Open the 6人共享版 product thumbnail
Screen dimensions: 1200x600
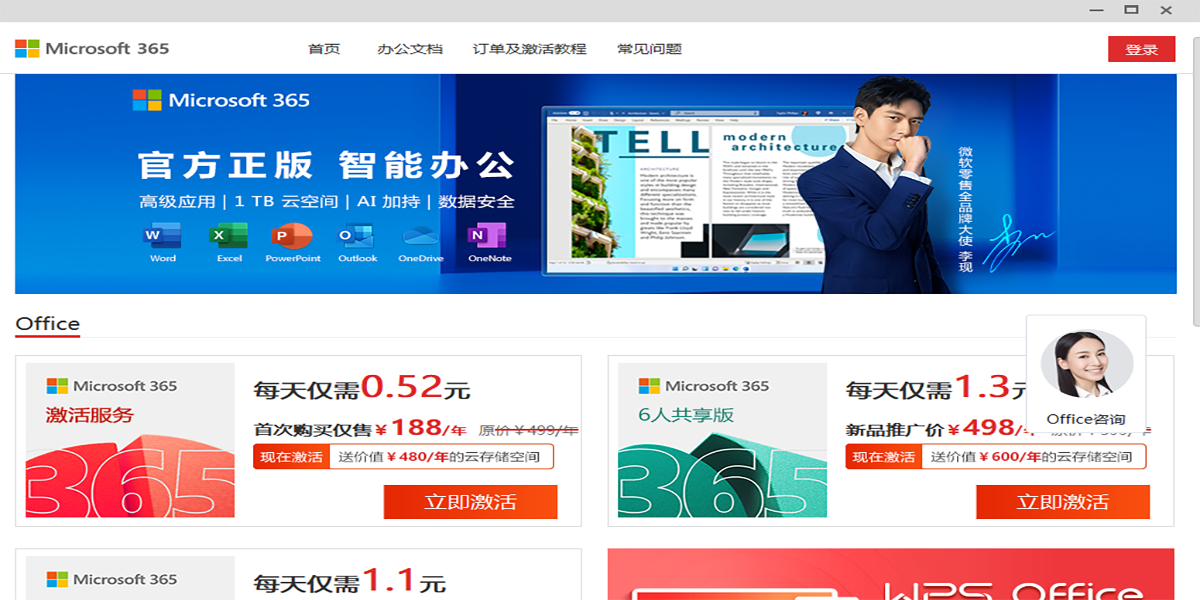722,440
